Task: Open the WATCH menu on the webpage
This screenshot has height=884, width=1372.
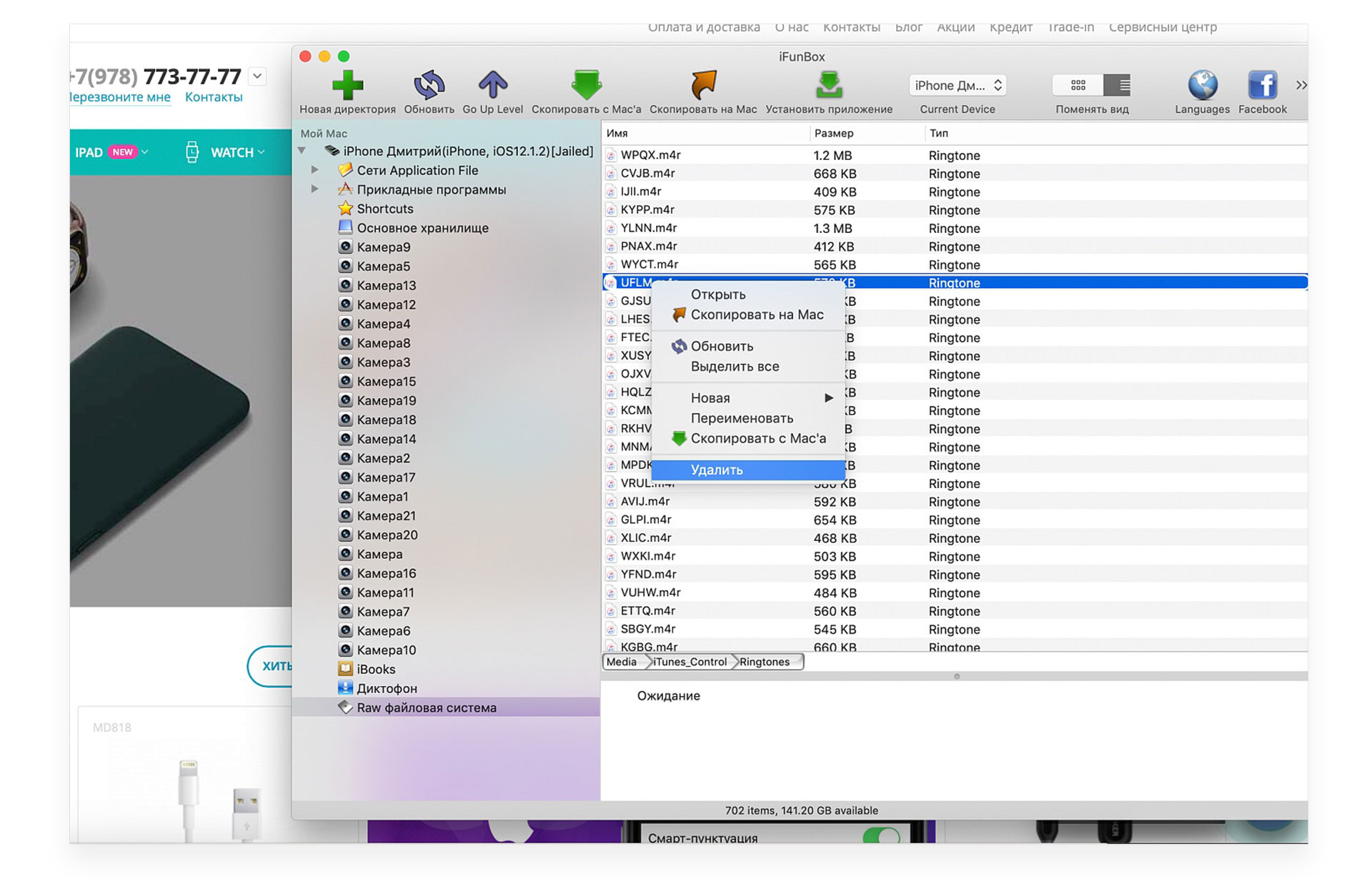Action: [x=226, y=152]
